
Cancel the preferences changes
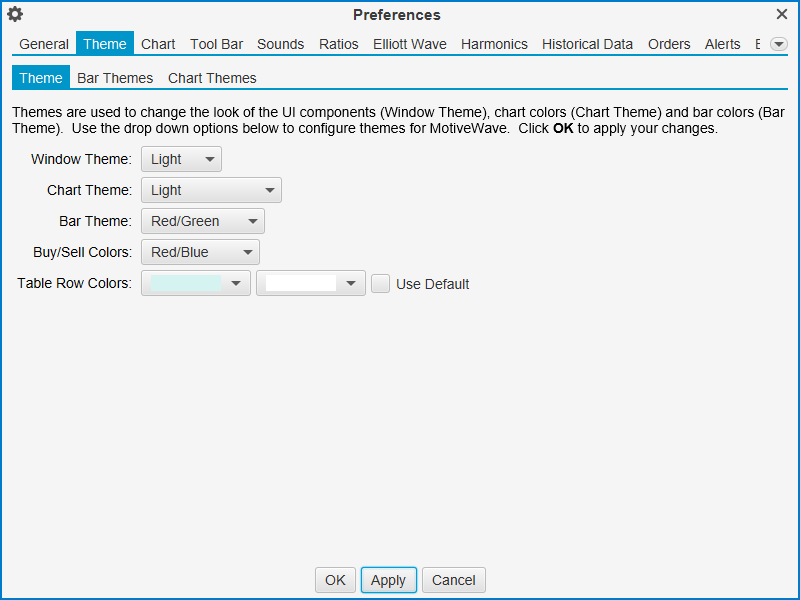(x=454, y=580)
